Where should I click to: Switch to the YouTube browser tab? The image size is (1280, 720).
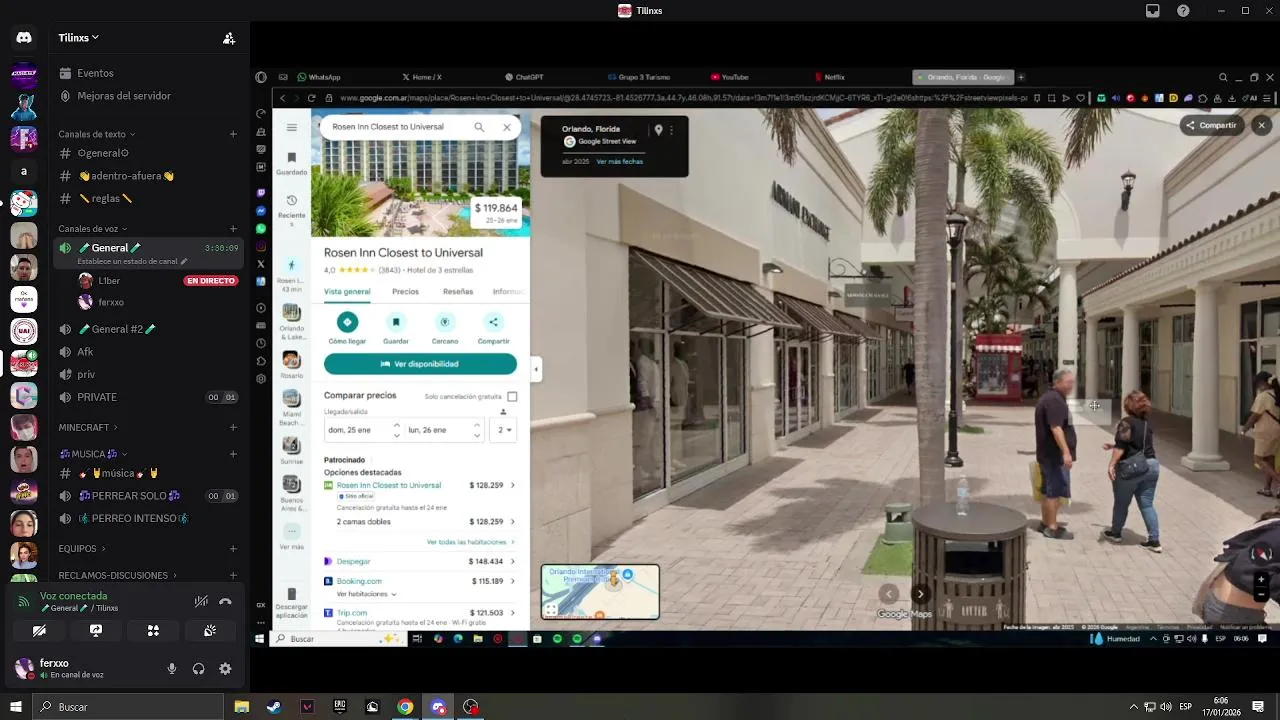coord(730,77)
